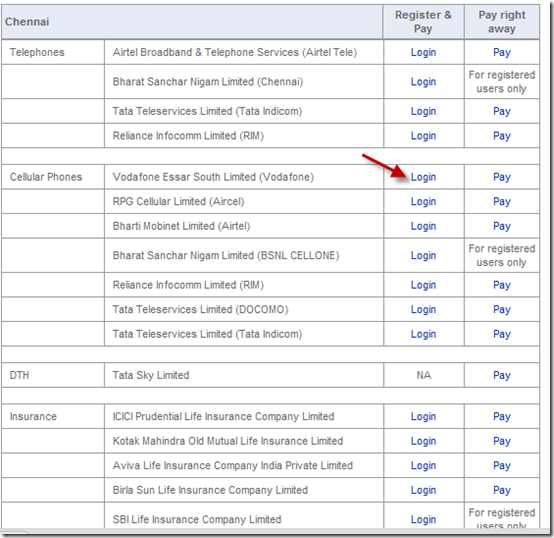Viewport: 554px width, 538px height.
Task: Click Pay for ICICI Prudential Life Insurance
Action: pyautogui.click(x=502, y=416)
